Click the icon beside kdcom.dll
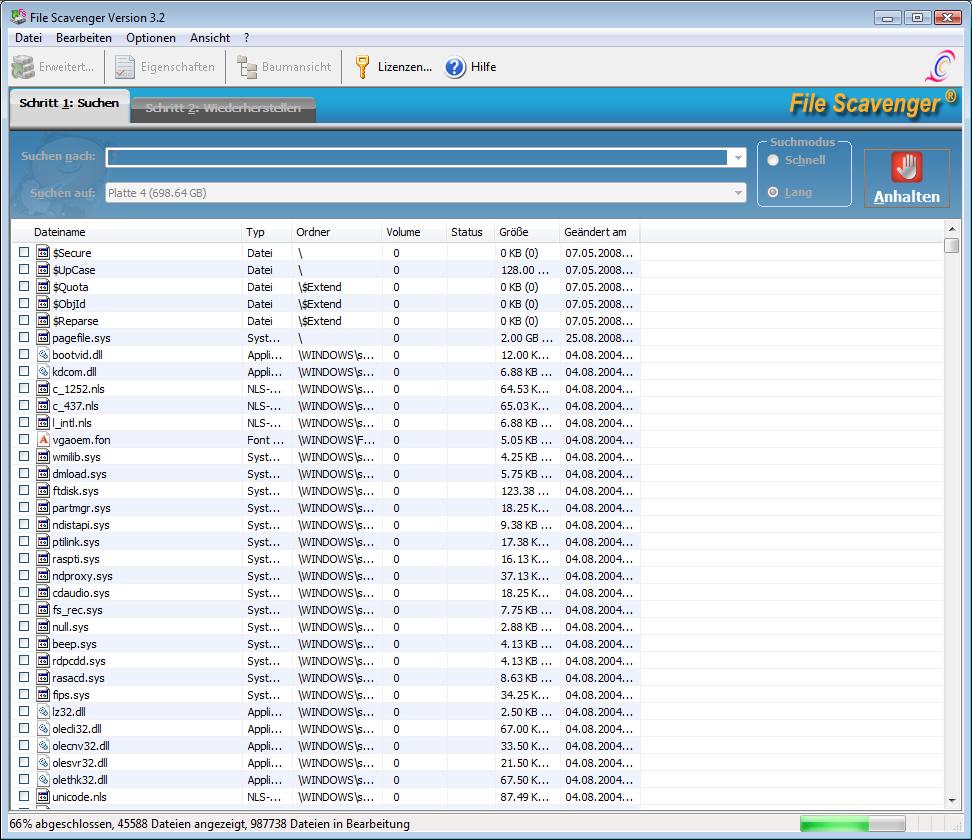 pos(43,372)
